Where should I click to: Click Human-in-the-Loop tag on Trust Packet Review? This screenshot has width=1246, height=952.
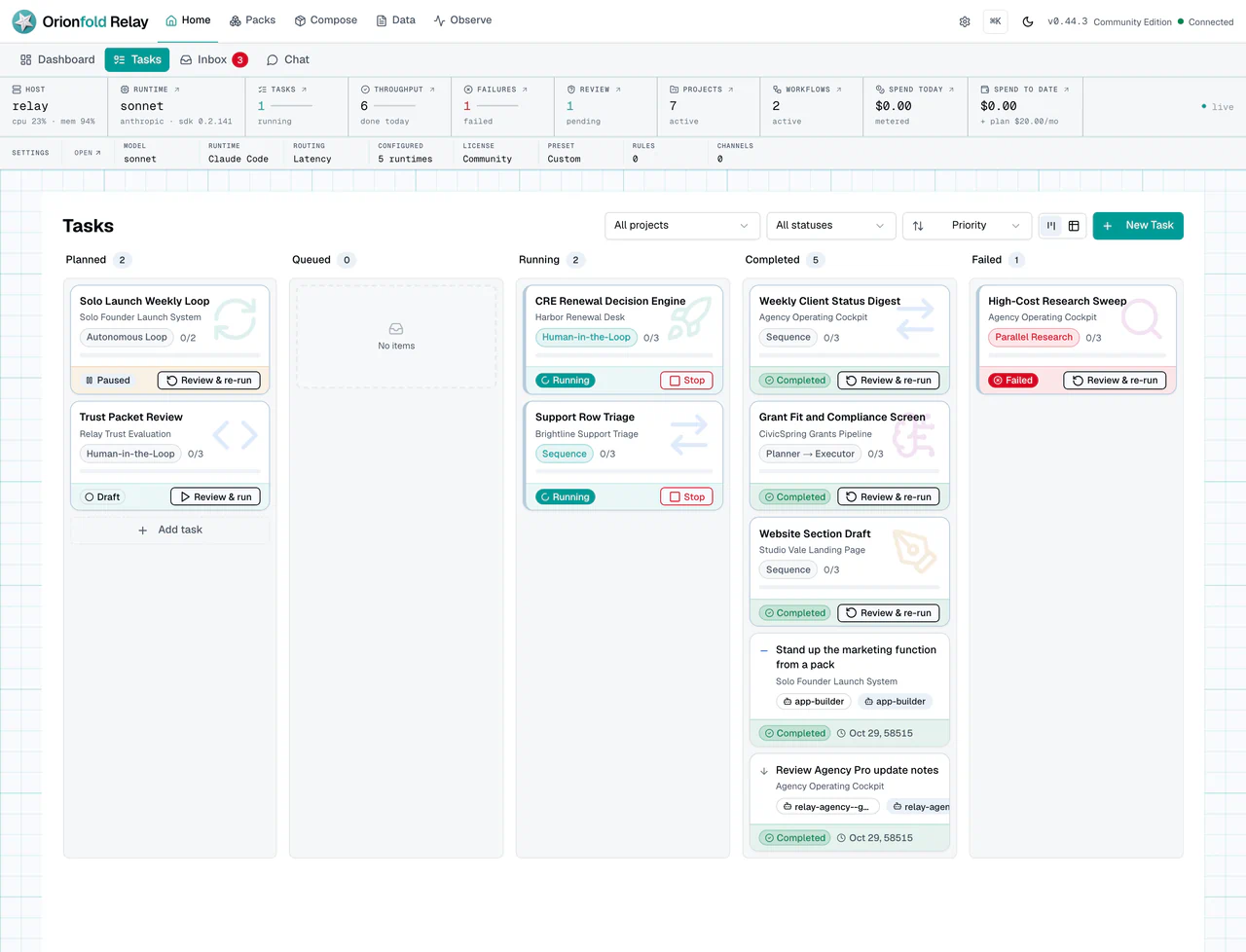[x=130, y=454]
